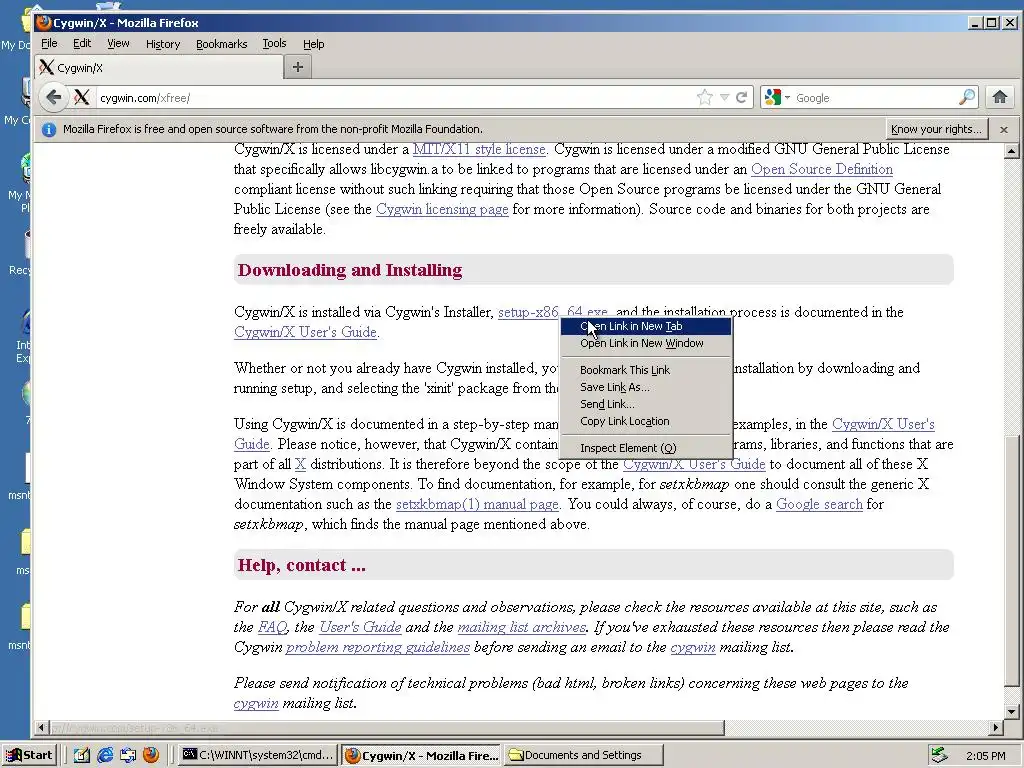Viewport: 1024px width, 768px height.
Task: Open the View menu
Action: point(118,44)
